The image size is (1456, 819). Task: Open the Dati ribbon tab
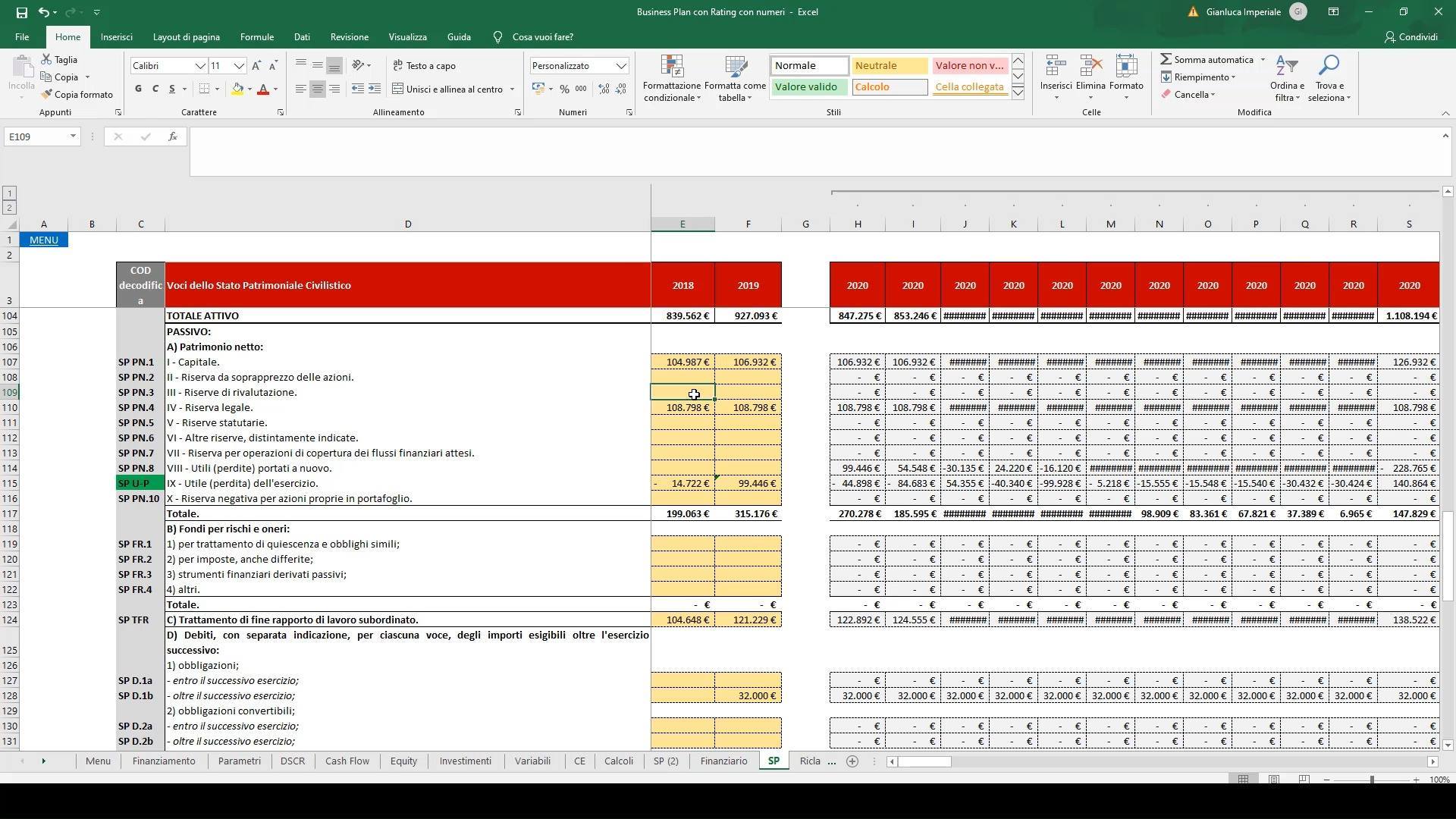click(x=302, y=37)
